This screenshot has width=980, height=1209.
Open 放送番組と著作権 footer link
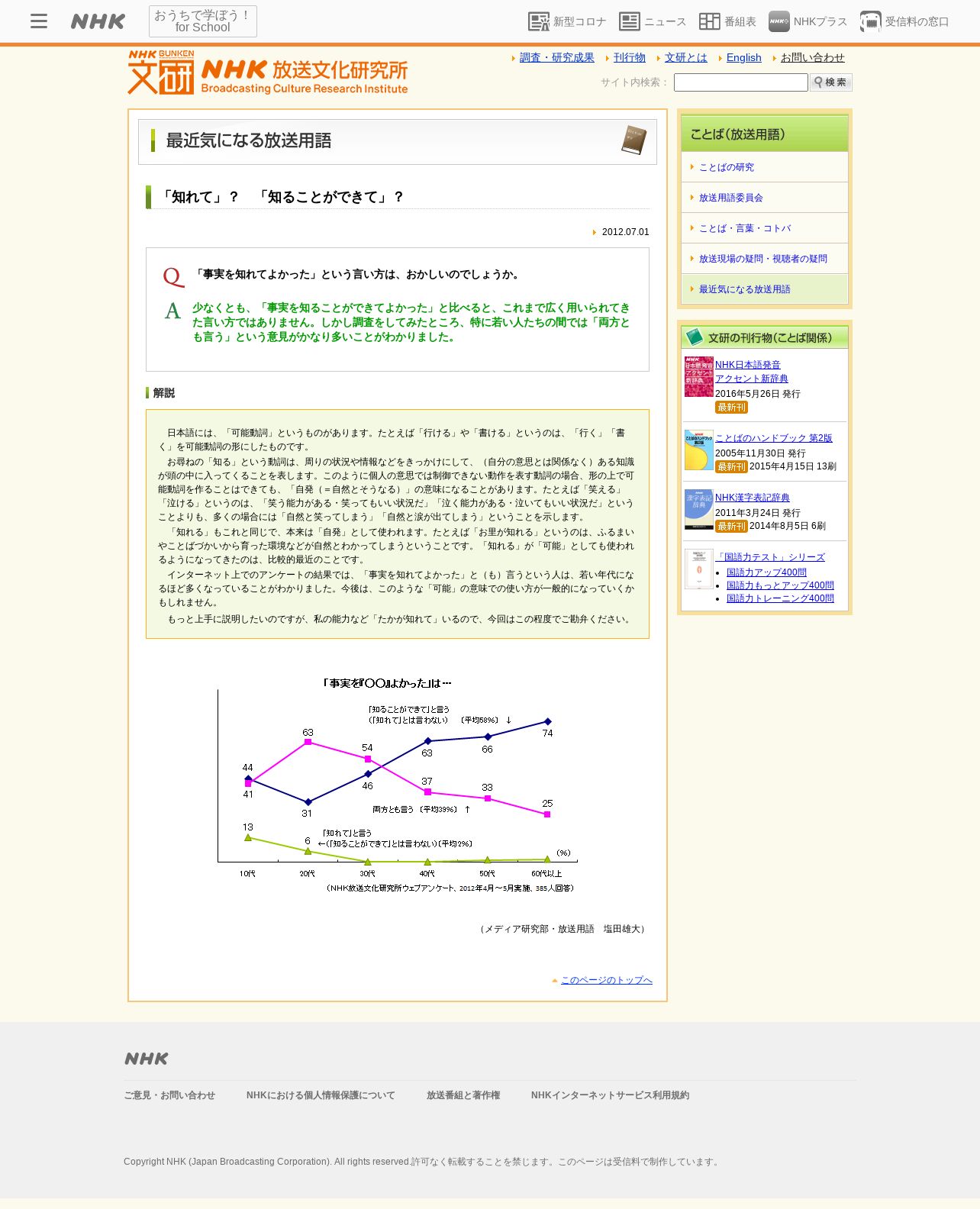[463, 1095]
